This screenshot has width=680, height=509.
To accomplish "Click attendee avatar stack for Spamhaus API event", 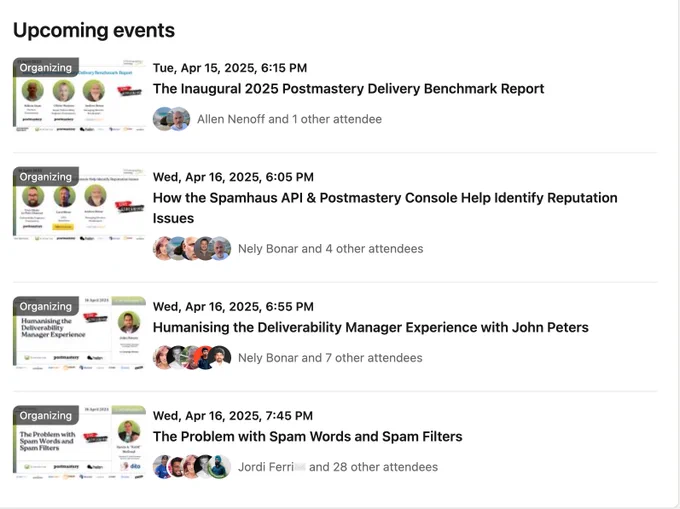I will click(192, 249).
